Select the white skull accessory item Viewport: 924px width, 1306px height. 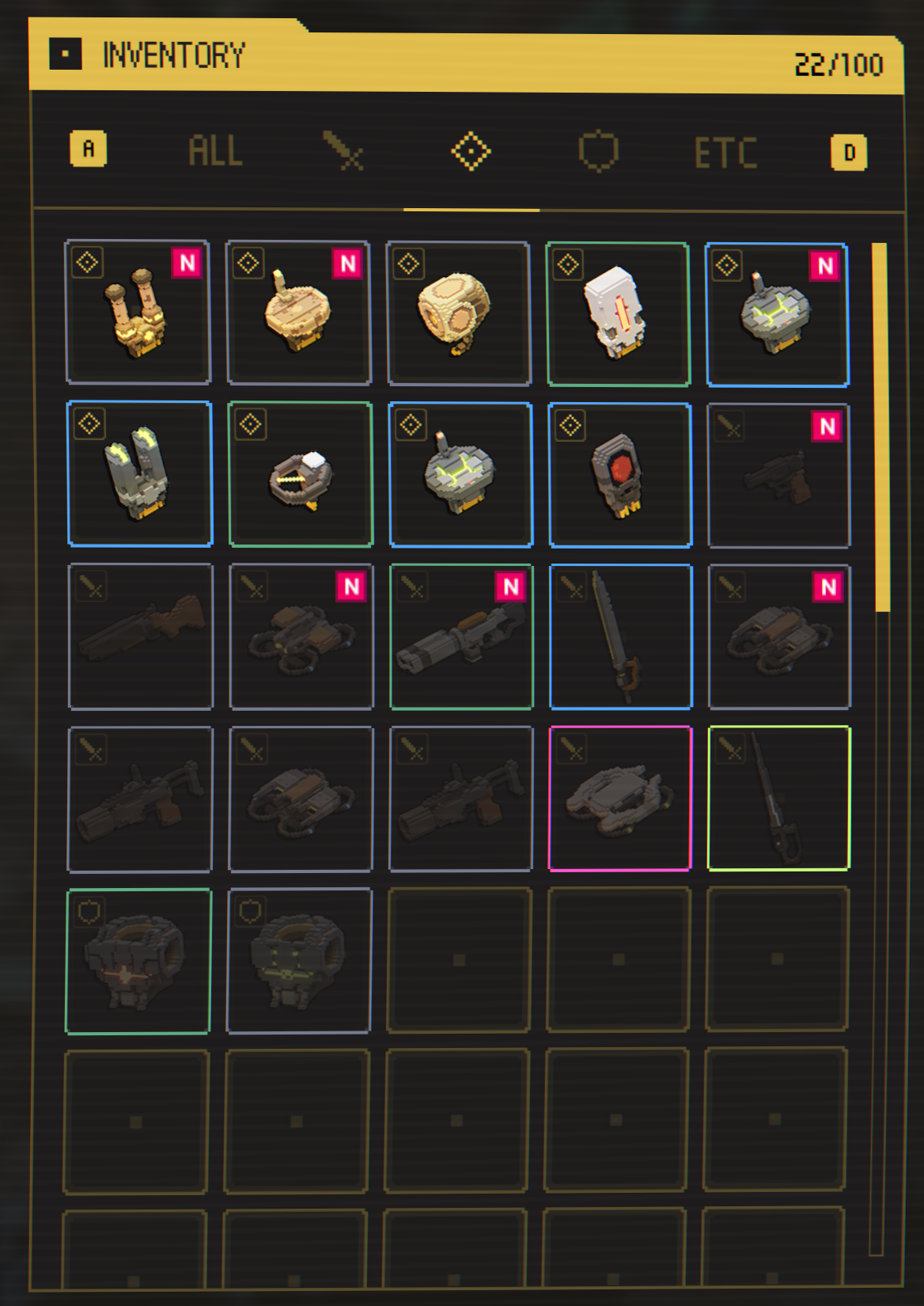coord(619,314)
